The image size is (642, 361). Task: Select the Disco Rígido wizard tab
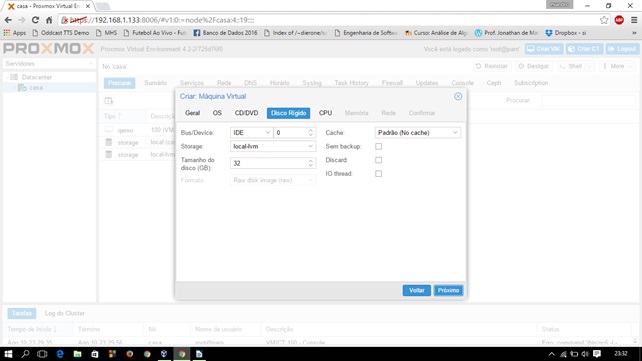(288, 113)
